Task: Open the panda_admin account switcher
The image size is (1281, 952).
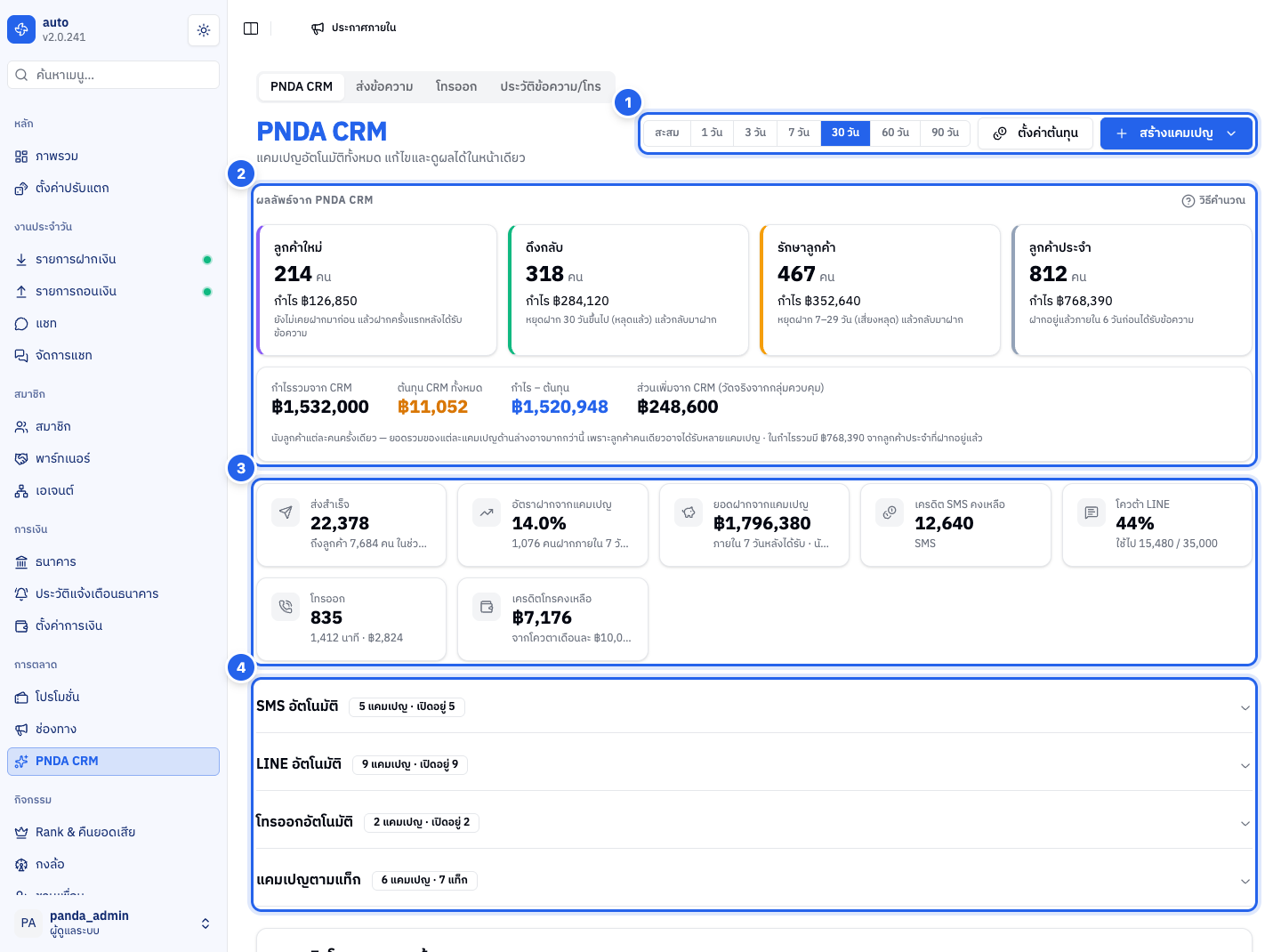Action: 114,924
